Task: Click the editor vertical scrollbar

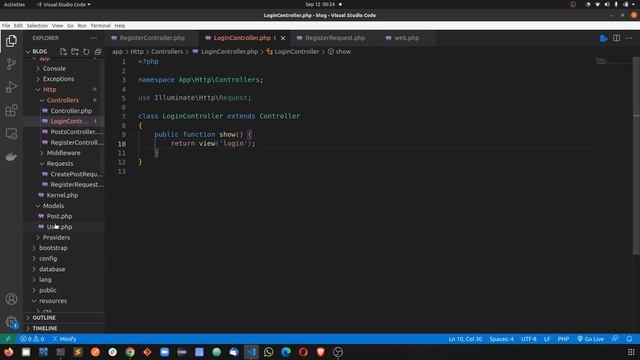Action: tap(636, 156)
